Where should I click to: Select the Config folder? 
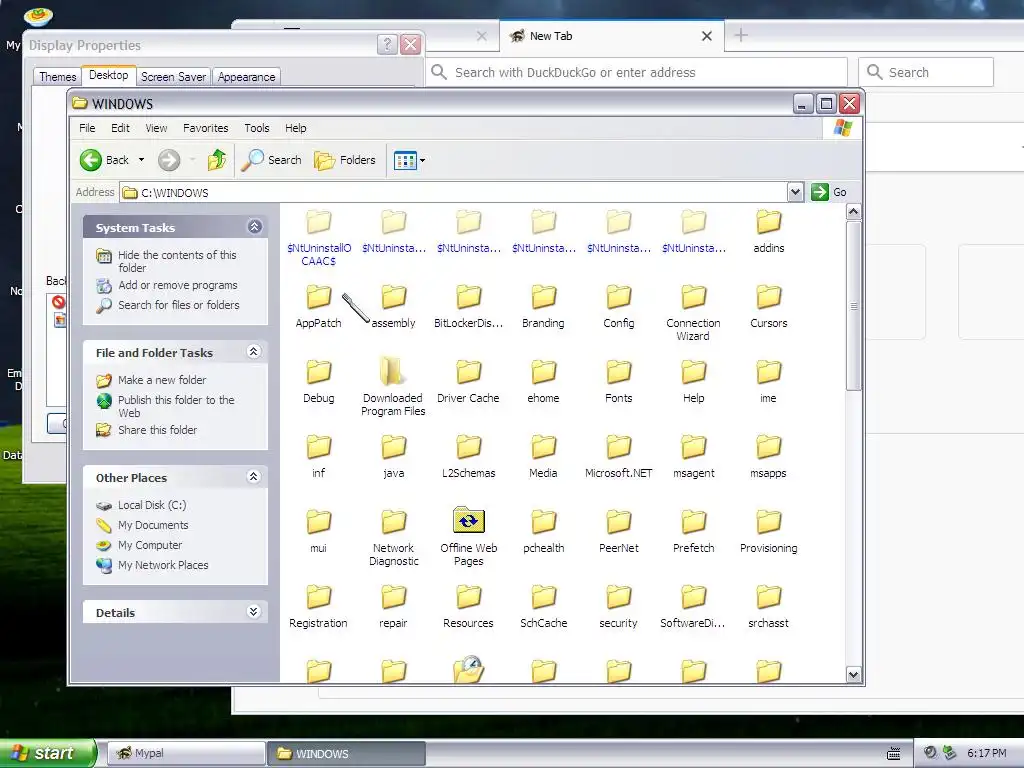[x=618, y=306]
